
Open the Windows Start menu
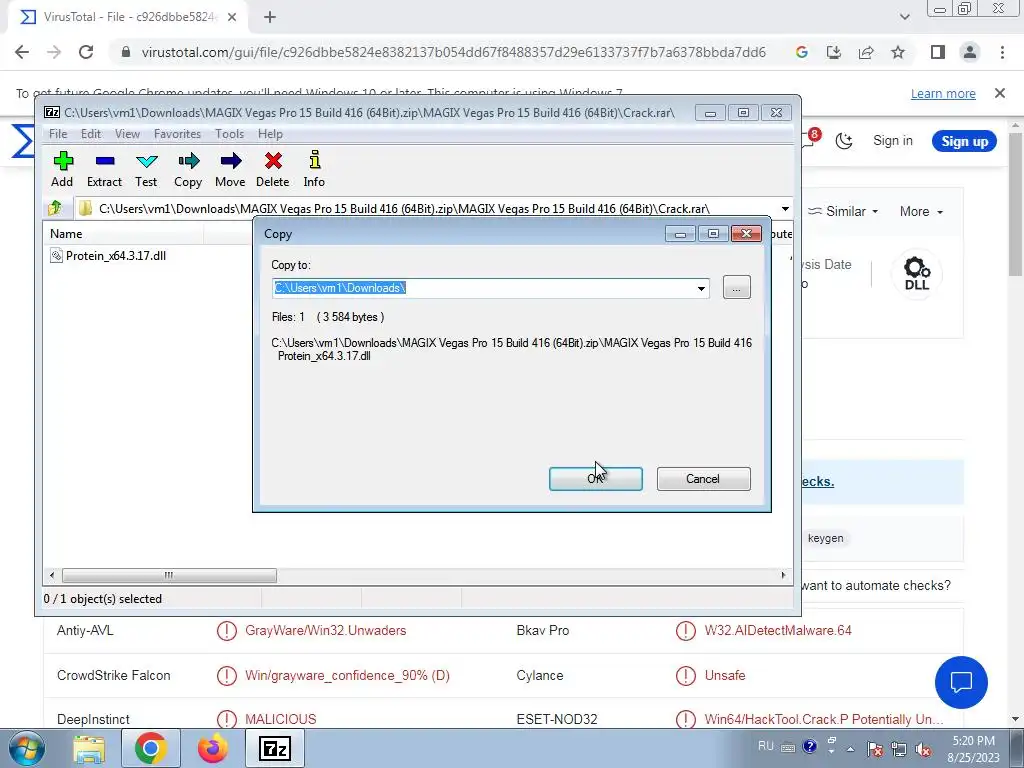(27, 748)
